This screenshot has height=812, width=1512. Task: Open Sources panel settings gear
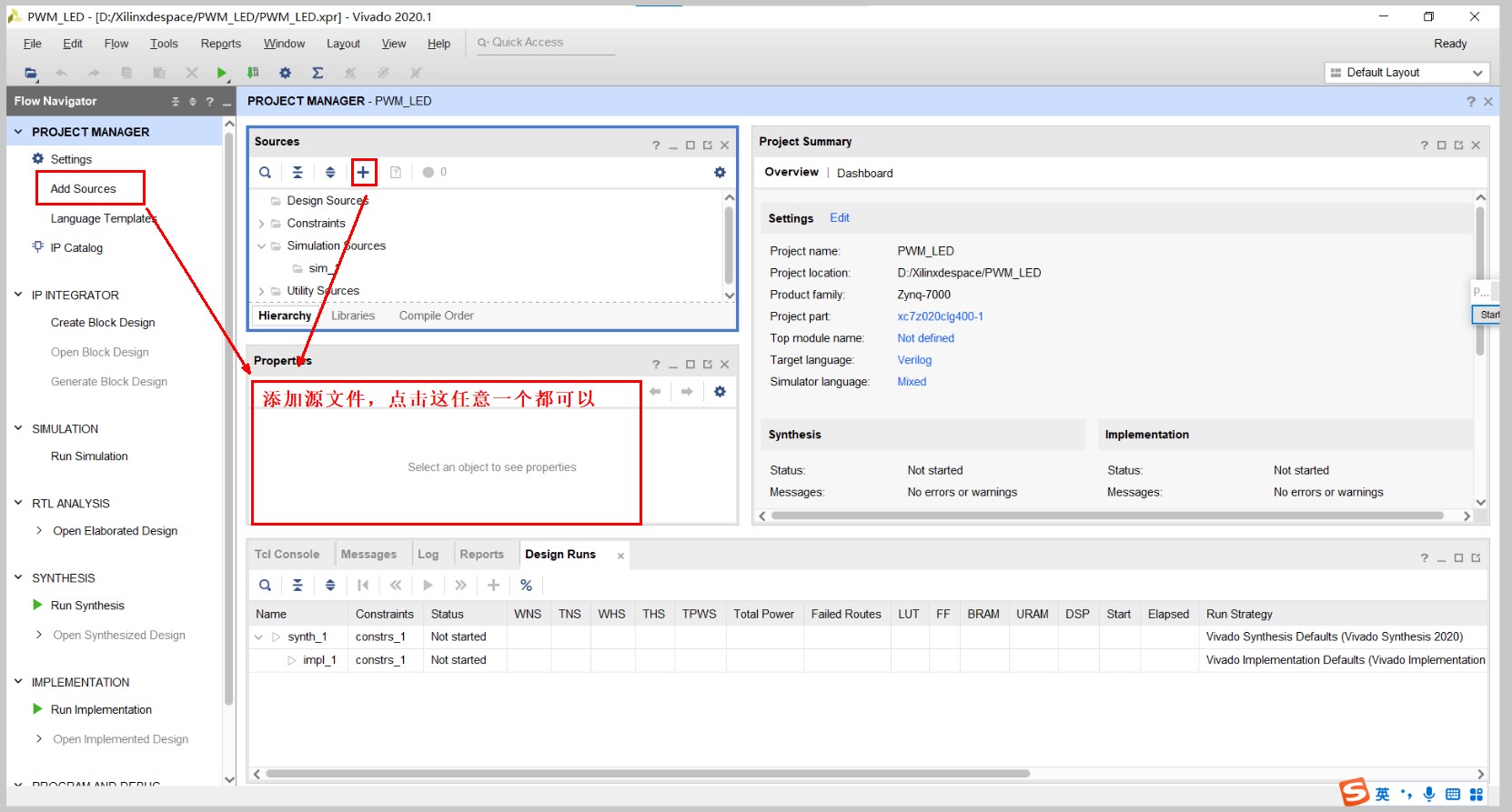tap(720, 172)
